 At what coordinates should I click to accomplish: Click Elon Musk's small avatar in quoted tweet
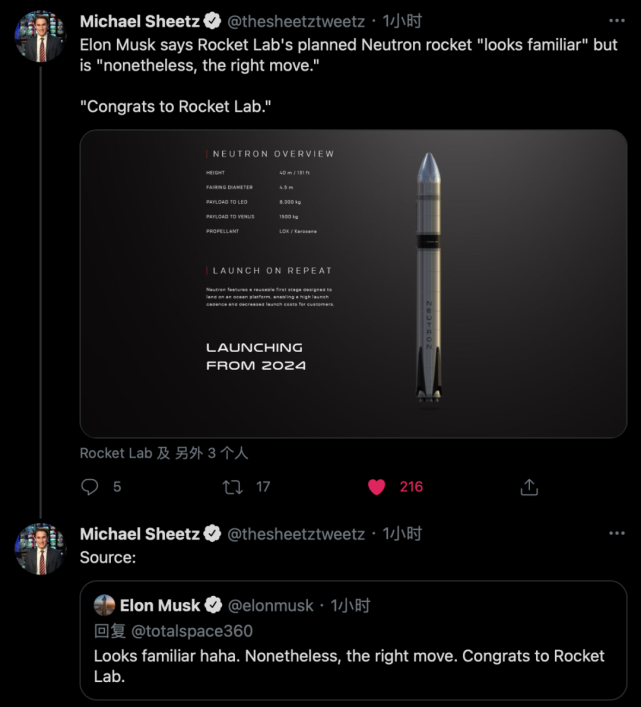[x=104, y=605]
